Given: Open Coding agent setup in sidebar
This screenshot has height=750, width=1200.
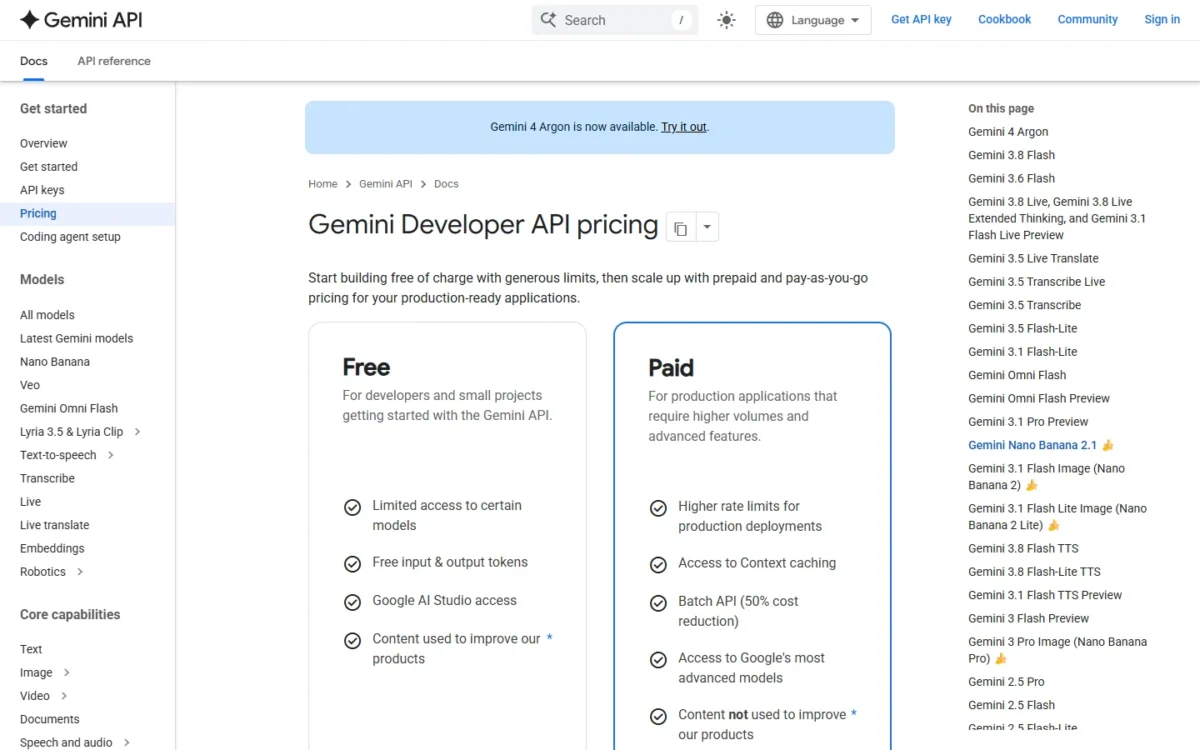Looking at the screenshot, I should 70,237.
